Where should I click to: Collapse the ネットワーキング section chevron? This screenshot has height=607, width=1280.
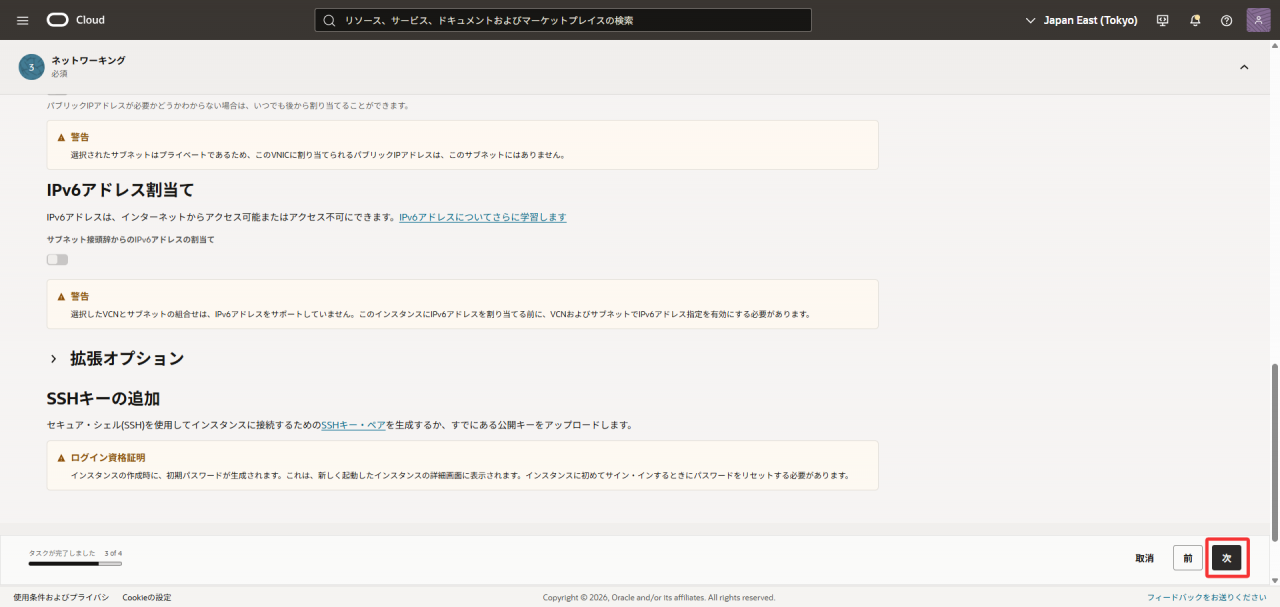coord(1244,67)
